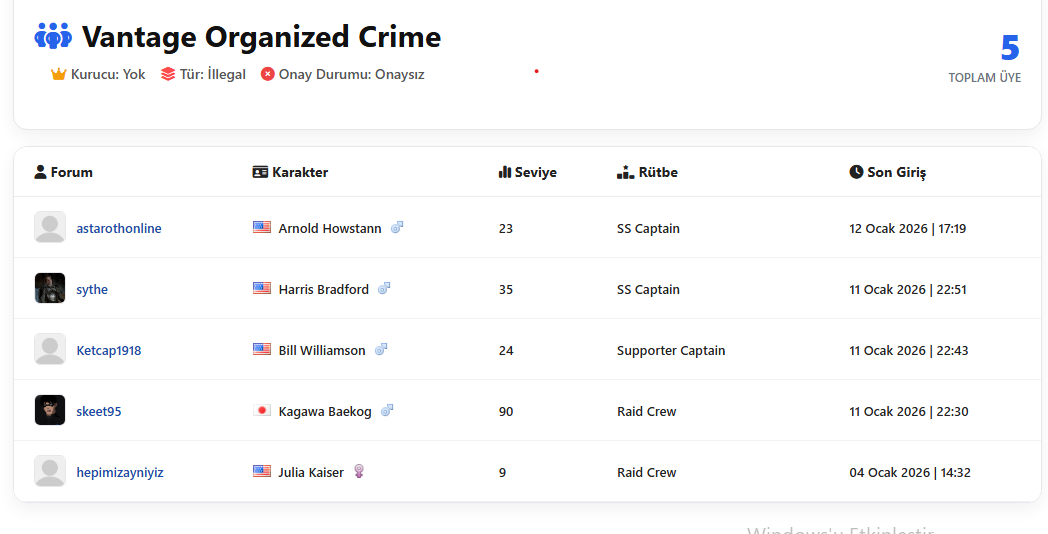Click the US flag next to Harris Bradford
Image resolution: width=1048 pixels, height=534 pixels.
[x=262, y=288]
